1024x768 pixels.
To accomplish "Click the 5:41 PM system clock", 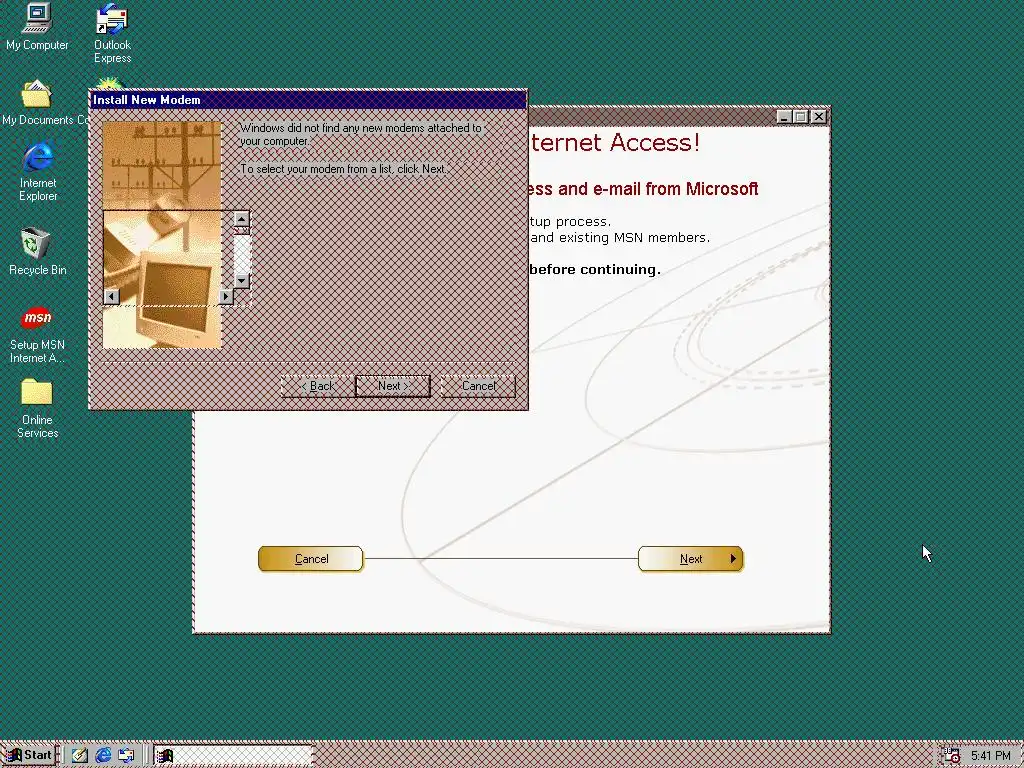I will tap(991, 756).
